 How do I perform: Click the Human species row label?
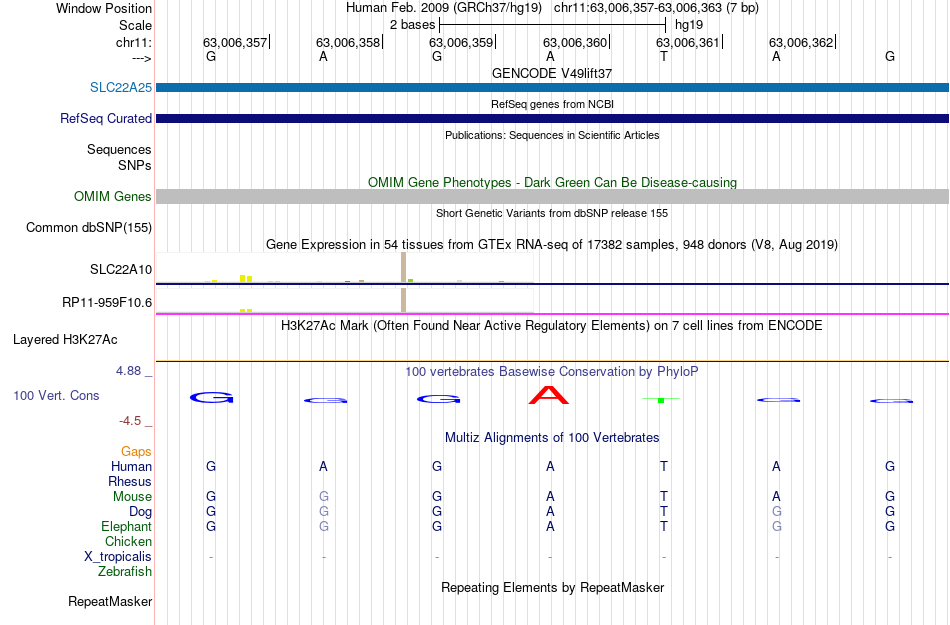[x=131, y=466]
